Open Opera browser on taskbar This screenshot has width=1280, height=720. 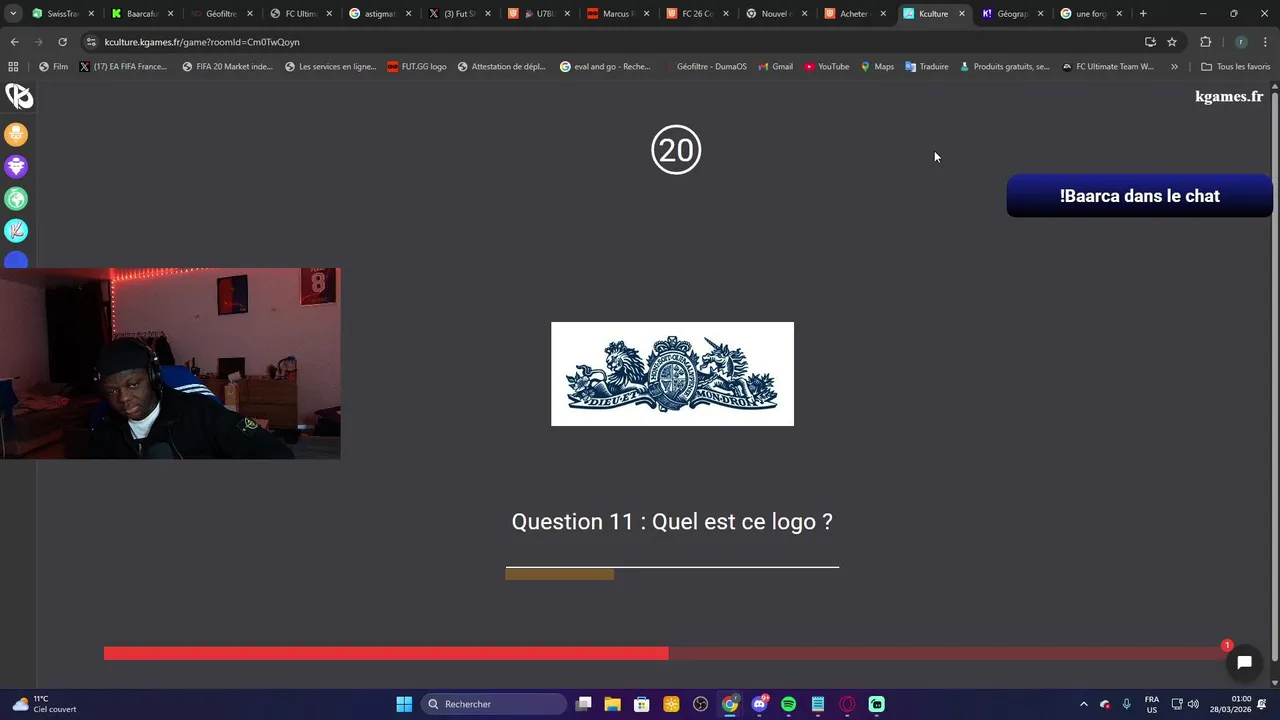pyautogui.click(x=847, y=704)
